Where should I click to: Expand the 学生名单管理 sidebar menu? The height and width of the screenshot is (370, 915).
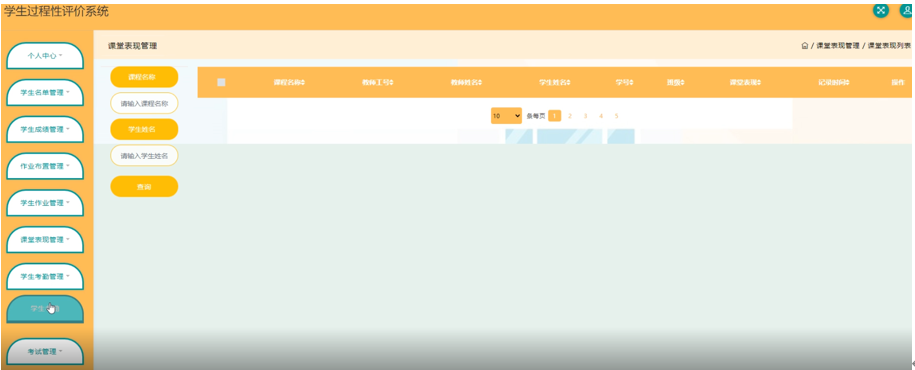pyautogui.click(x=45, y=92)
